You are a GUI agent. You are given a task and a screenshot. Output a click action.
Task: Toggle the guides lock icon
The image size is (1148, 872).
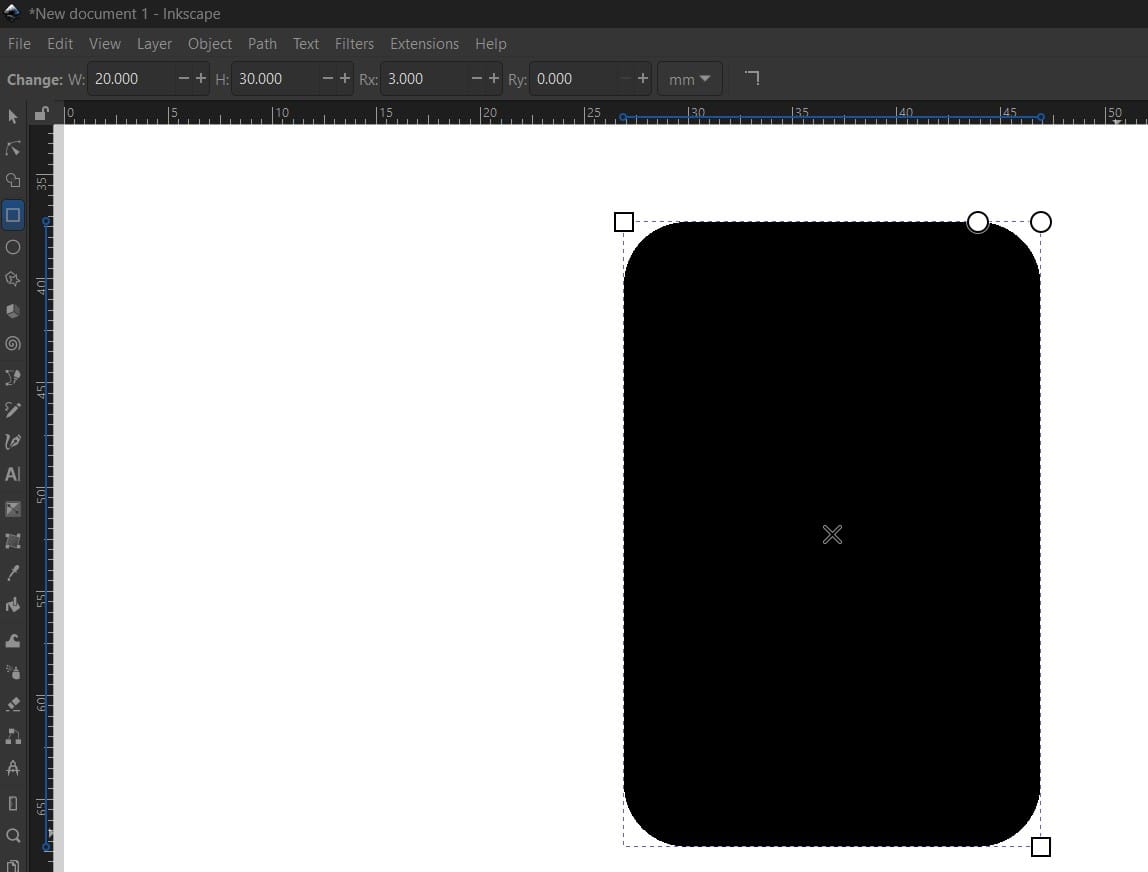tap(41, 113)
